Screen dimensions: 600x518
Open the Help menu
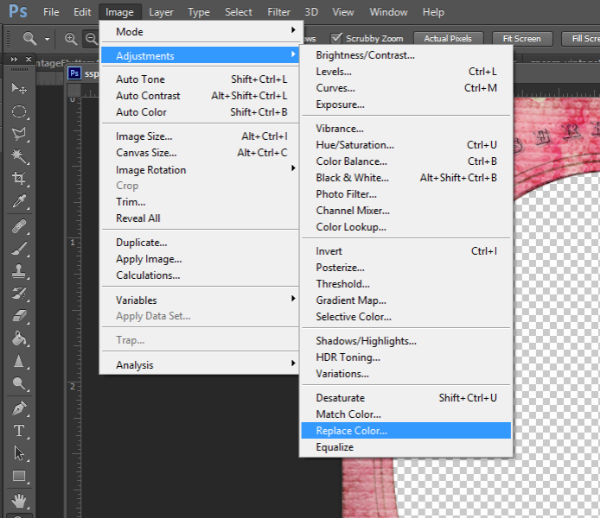pos(433,12)
